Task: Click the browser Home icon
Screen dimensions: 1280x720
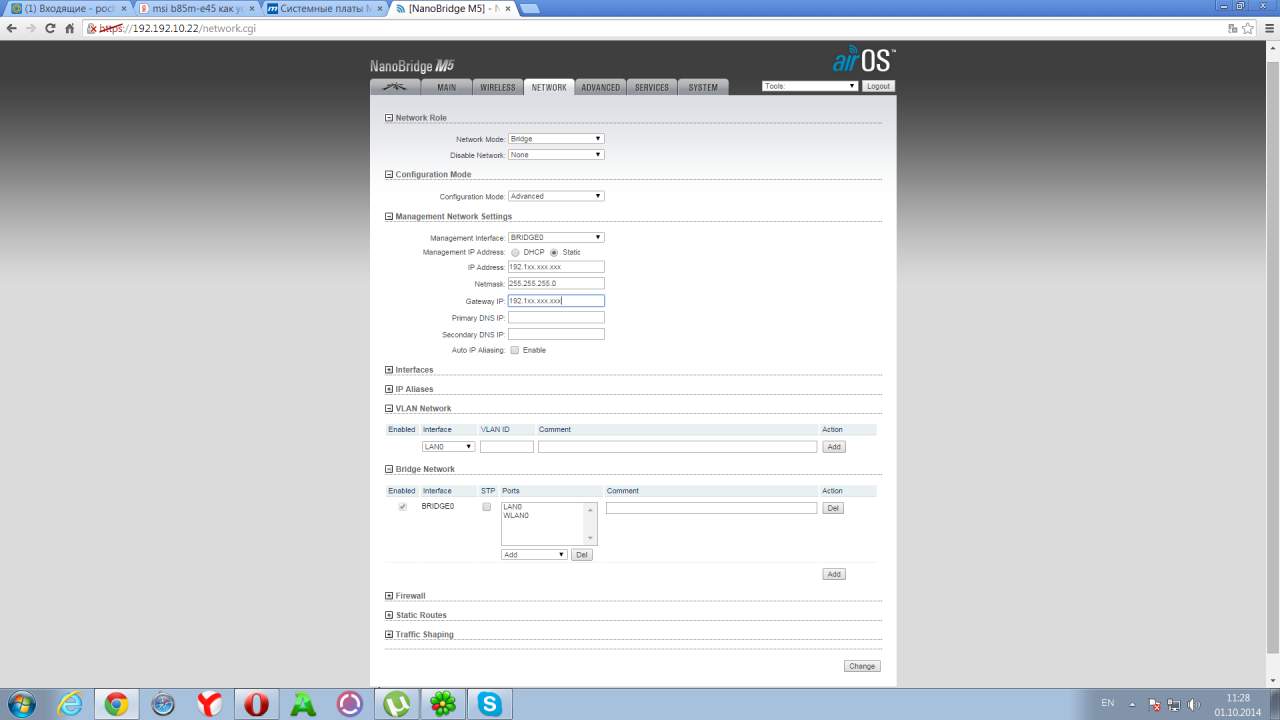Action: [x=69, y=28]
